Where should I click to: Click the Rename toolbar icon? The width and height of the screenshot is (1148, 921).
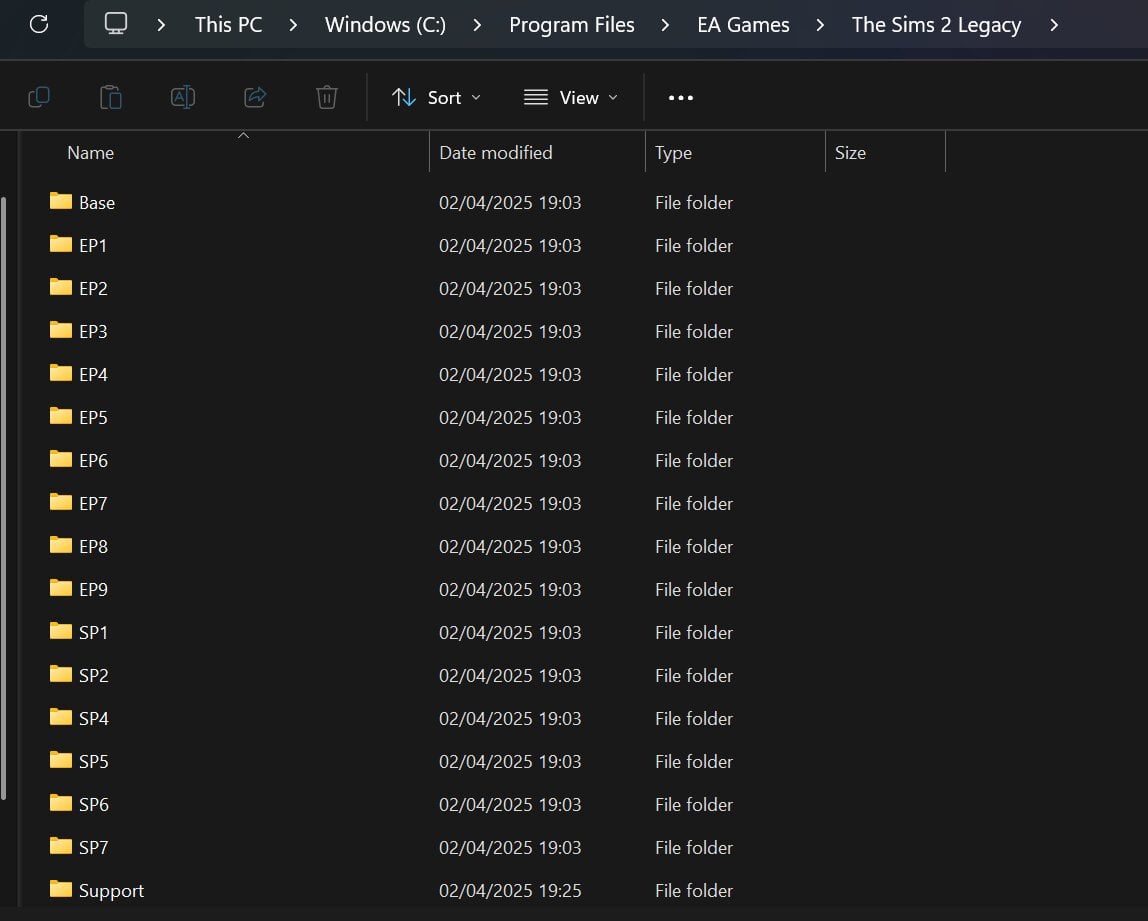click(x=182, y=97)
